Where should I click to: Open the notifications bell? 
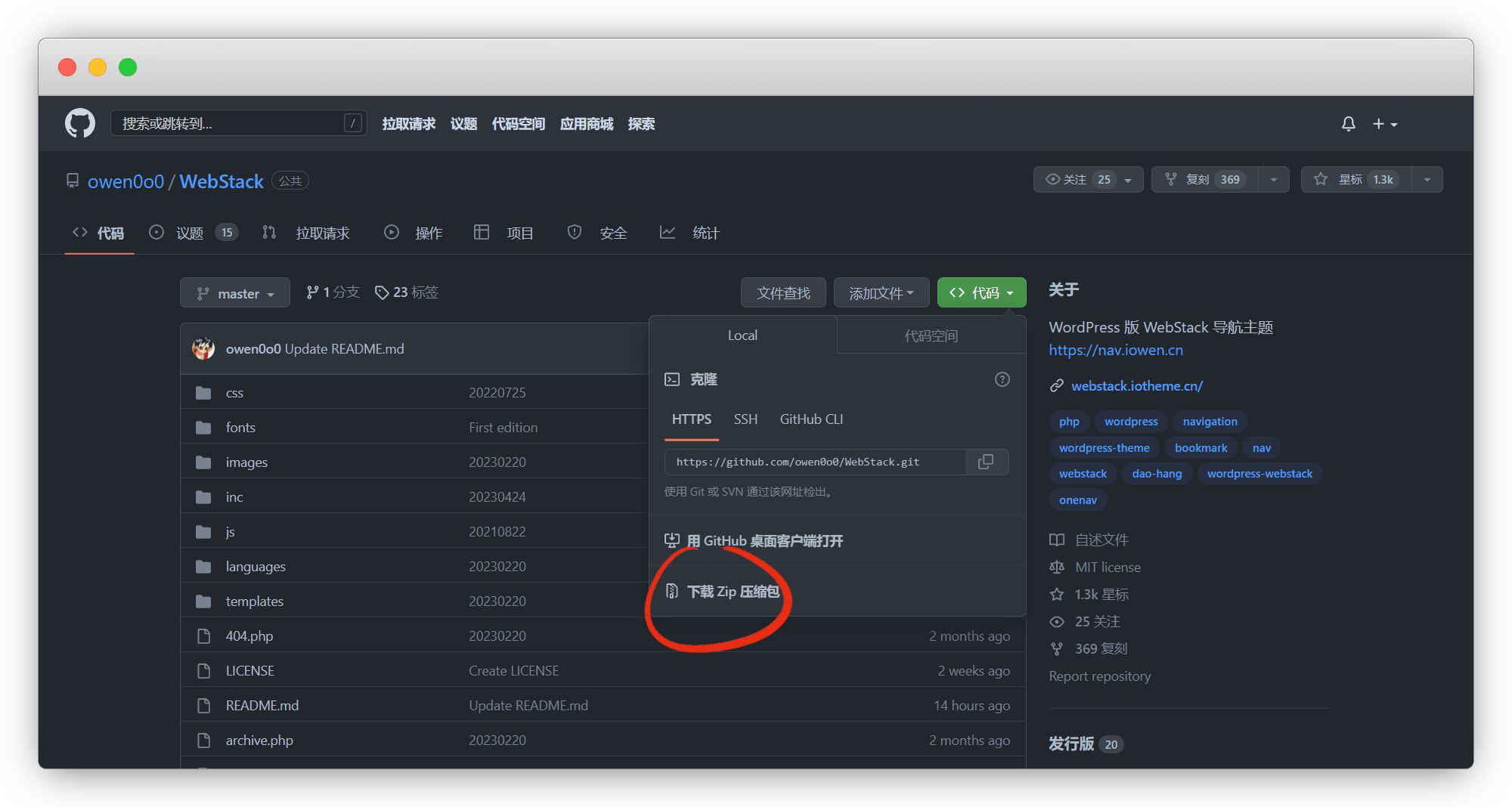coord(1348,123)
